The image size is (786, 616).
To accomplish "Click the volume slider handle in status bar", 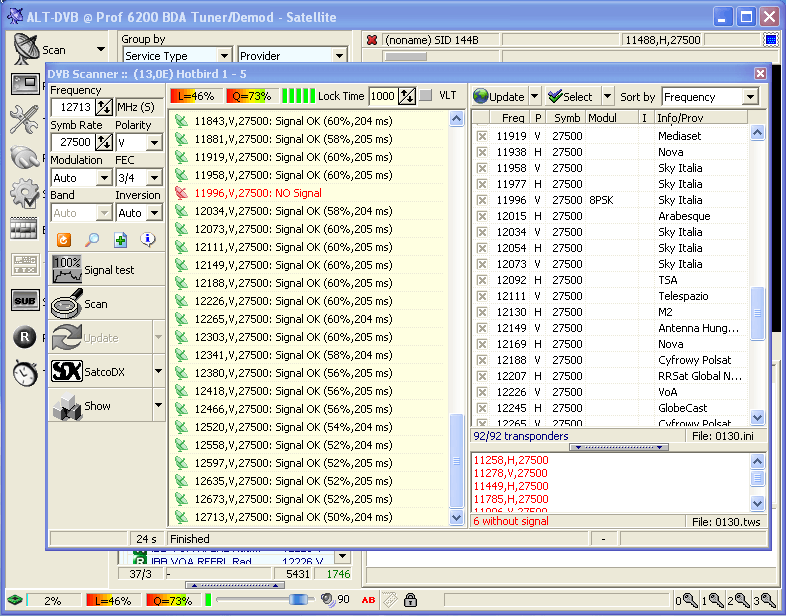I will coord(298,599).
